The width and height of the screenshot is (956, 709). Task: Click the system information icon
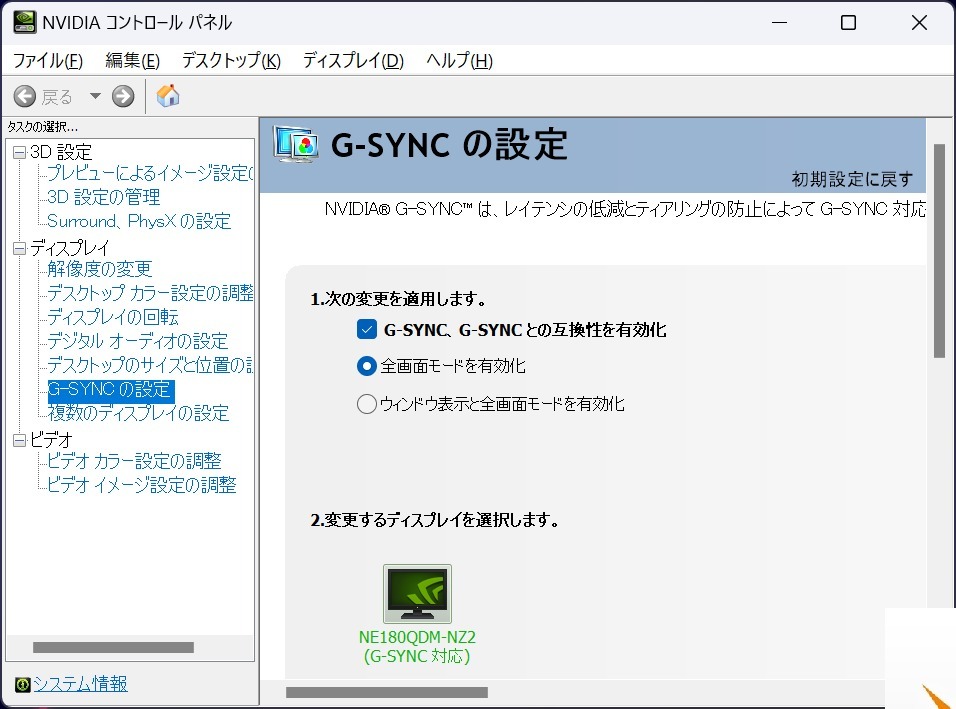[23, 684]
